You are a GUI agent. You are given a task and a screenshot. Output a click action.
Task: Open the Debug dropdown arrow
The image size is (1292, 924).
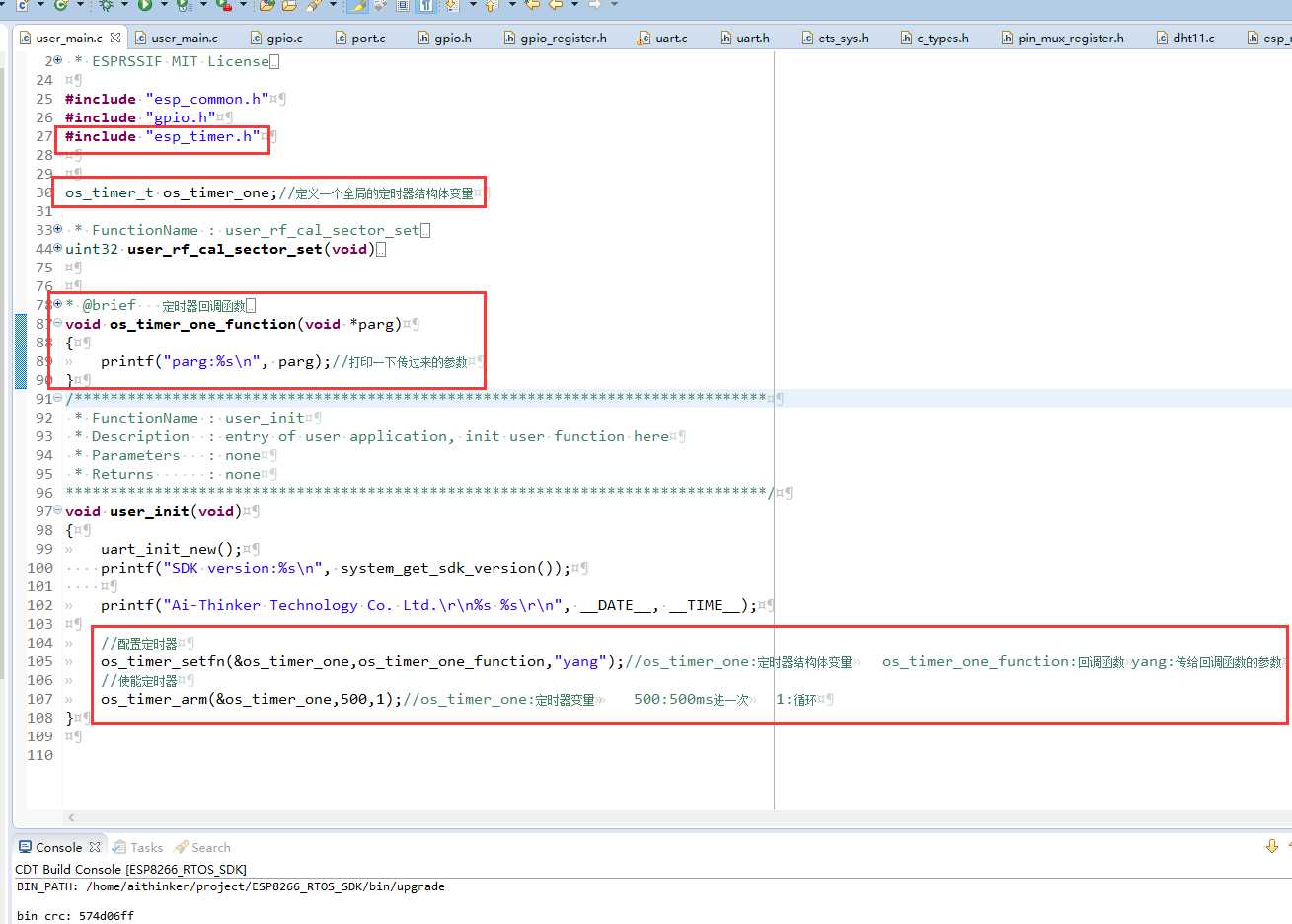(x=124, y=5)
